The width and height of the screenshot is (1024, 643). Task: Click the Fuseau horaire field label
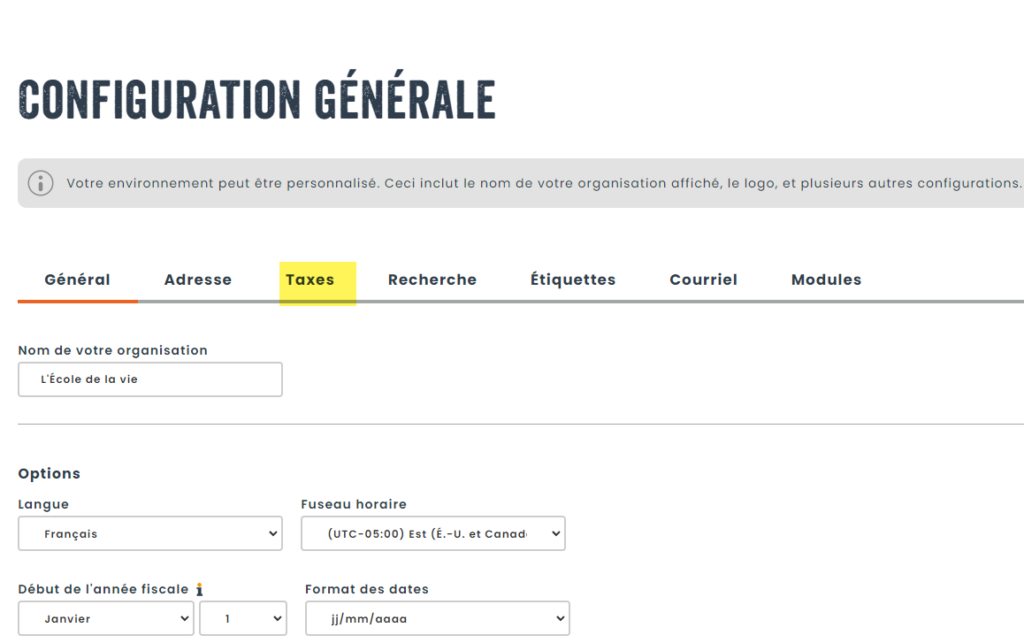[354, 504]
